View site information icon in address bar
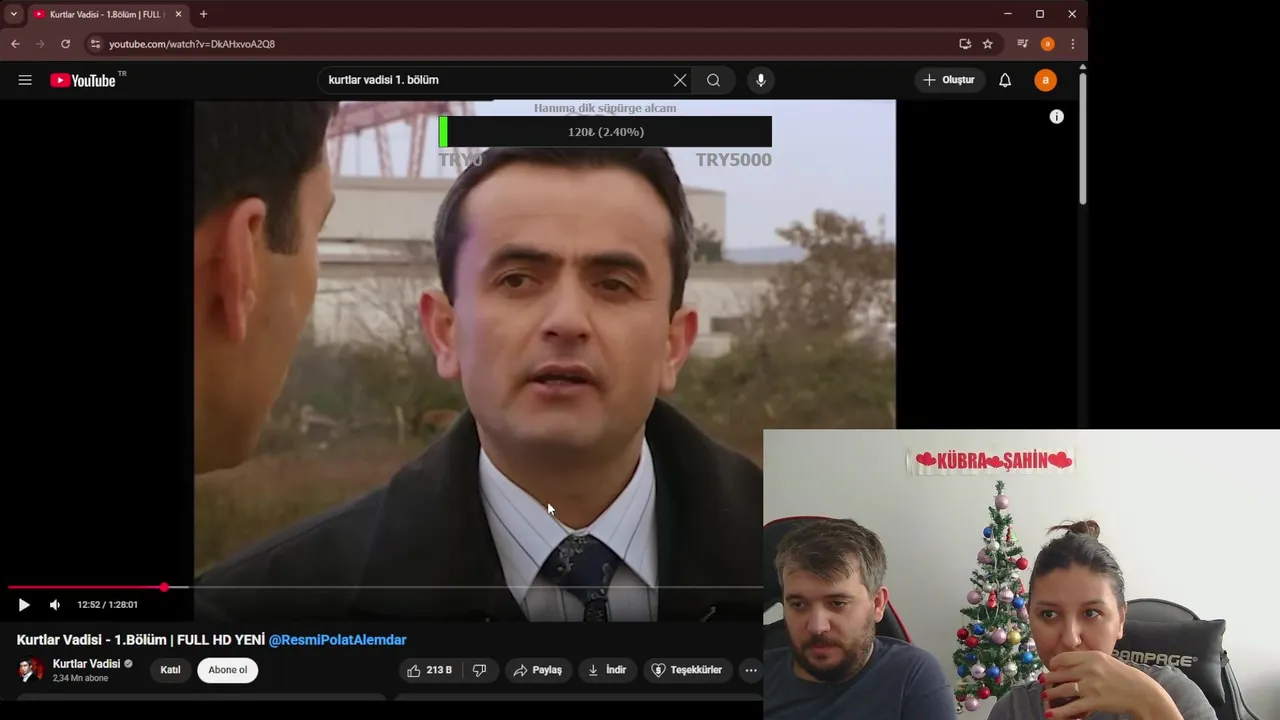Screen dimensions: 1280x720 coord(95,44)
